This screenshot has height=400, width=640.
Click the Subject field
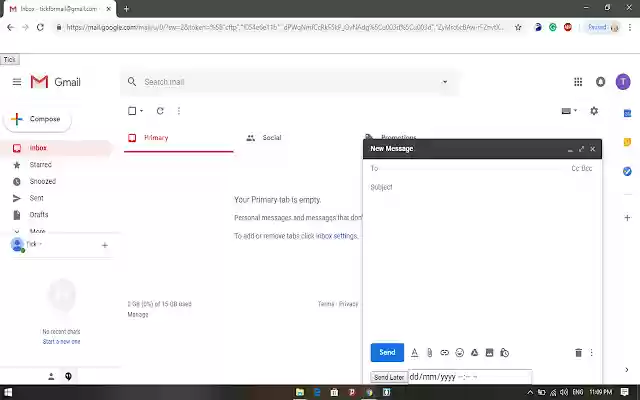click(x=482, y=187)
